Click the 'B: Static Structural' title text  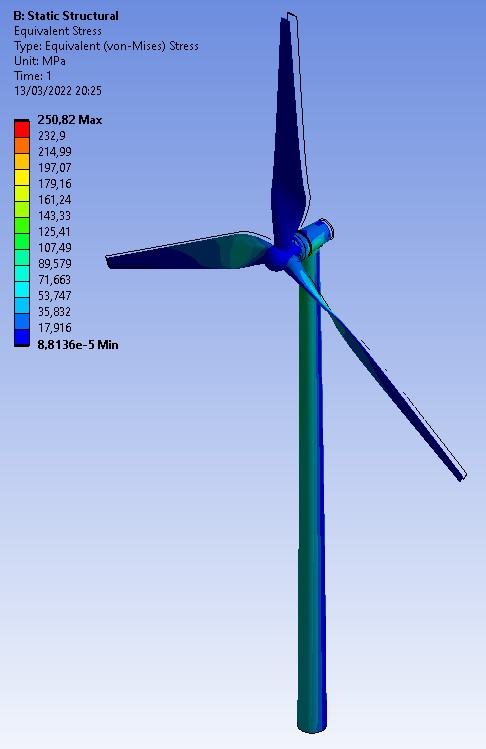[66, 16]
